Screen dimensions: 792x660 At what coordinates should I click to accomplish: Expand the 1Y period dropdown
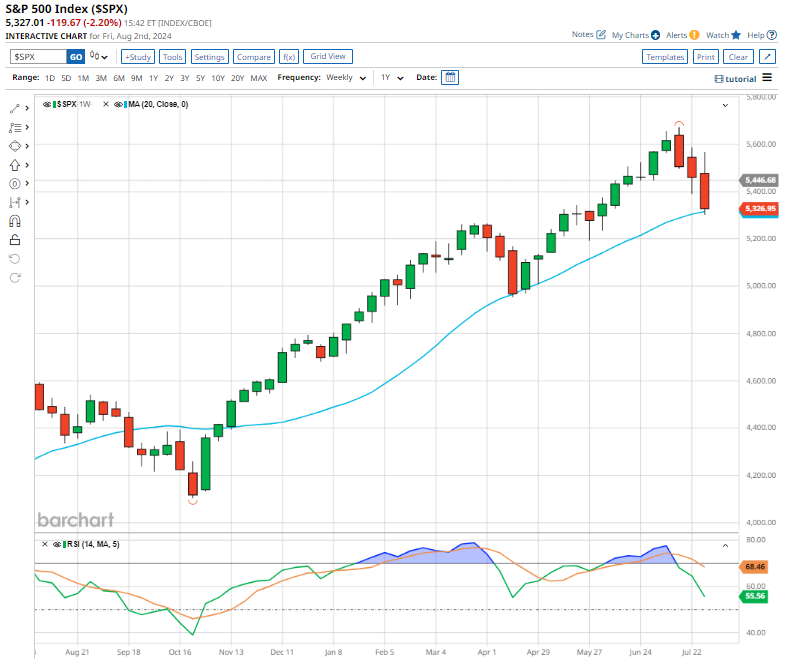point(391,77)
